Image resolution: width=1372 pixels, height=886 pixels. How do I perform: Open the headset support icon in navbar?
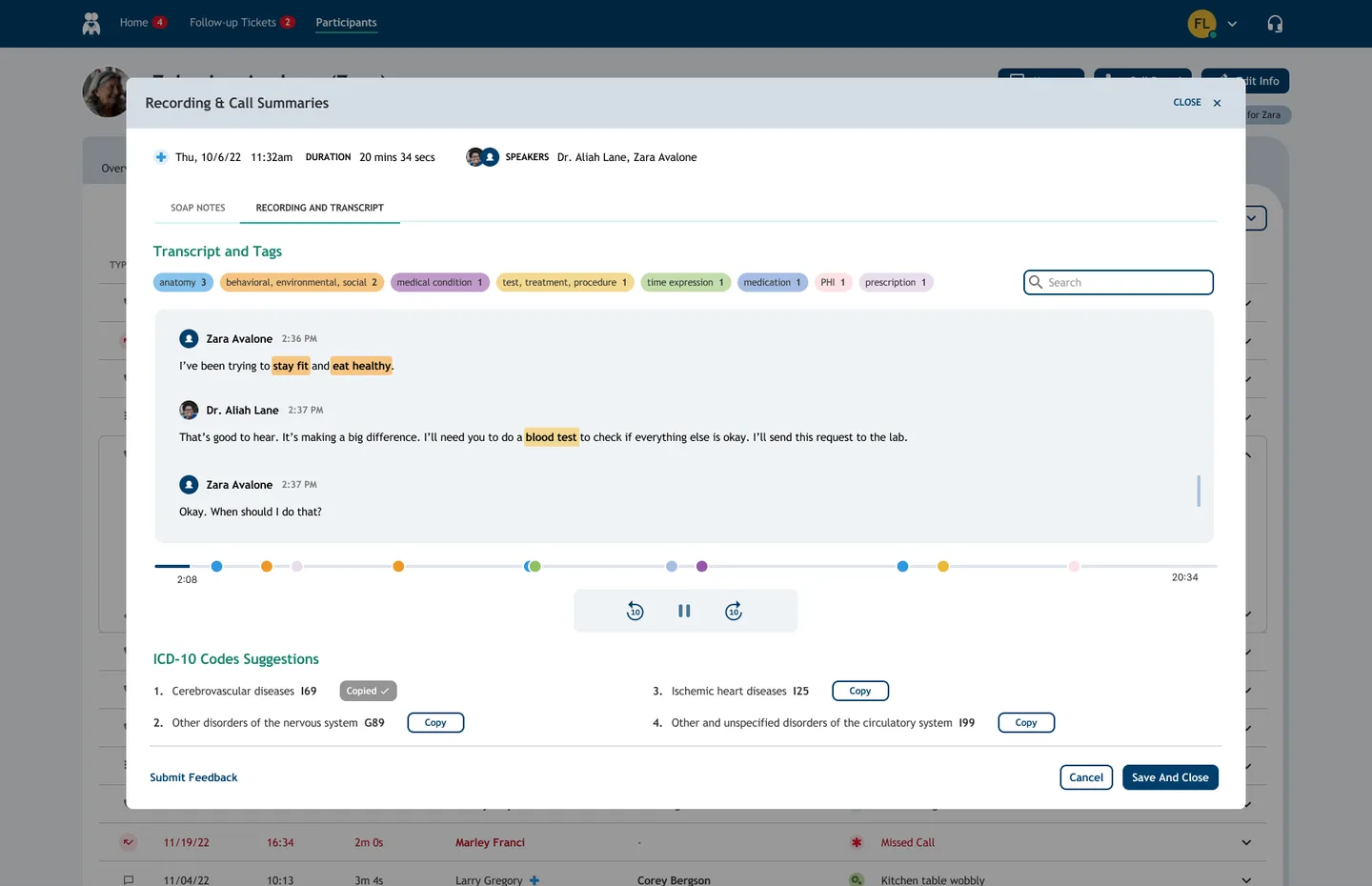click(1275, 23)
